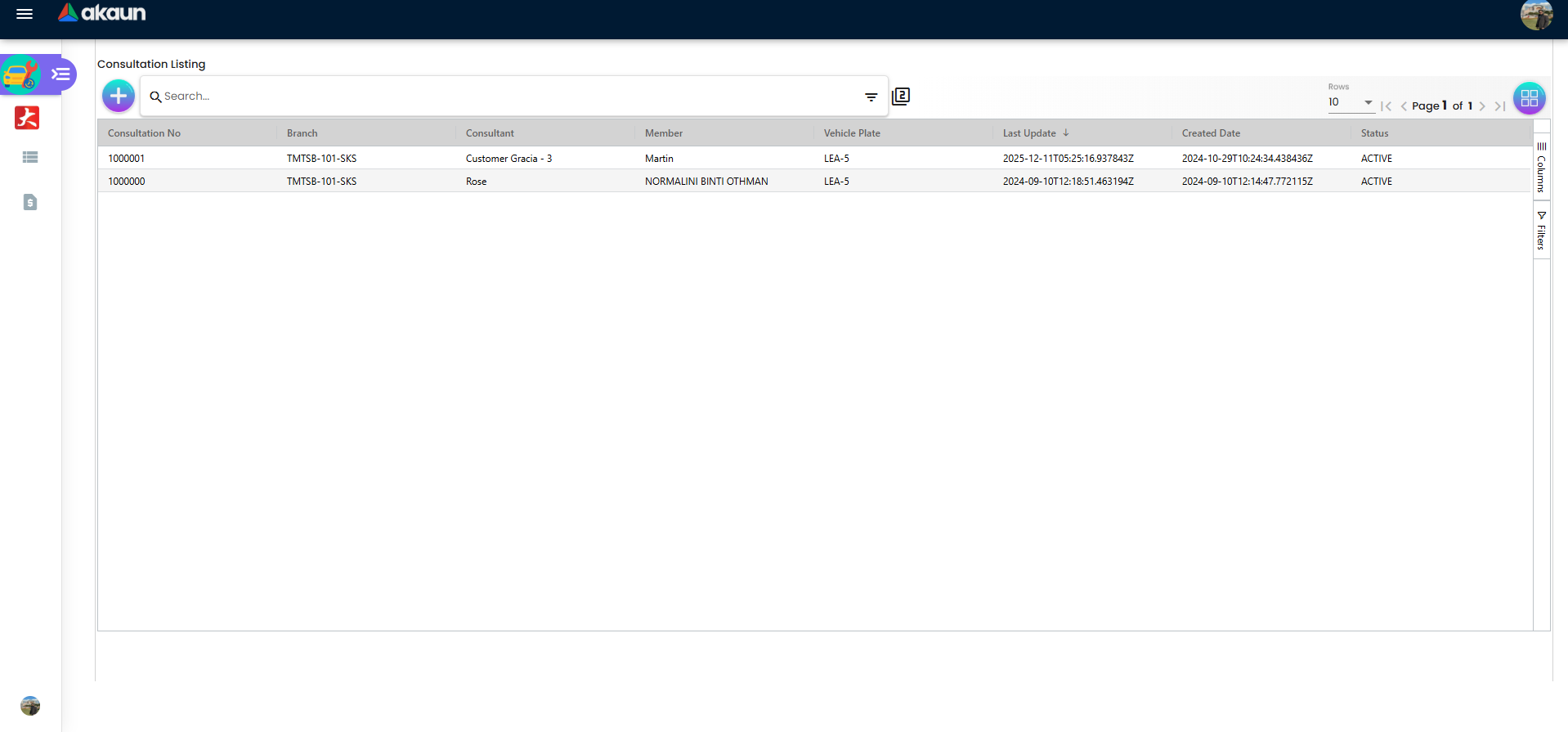Click consultant cell Customer Gracia - 3
Screen dimensions: 1568x732
coord(508,159)
